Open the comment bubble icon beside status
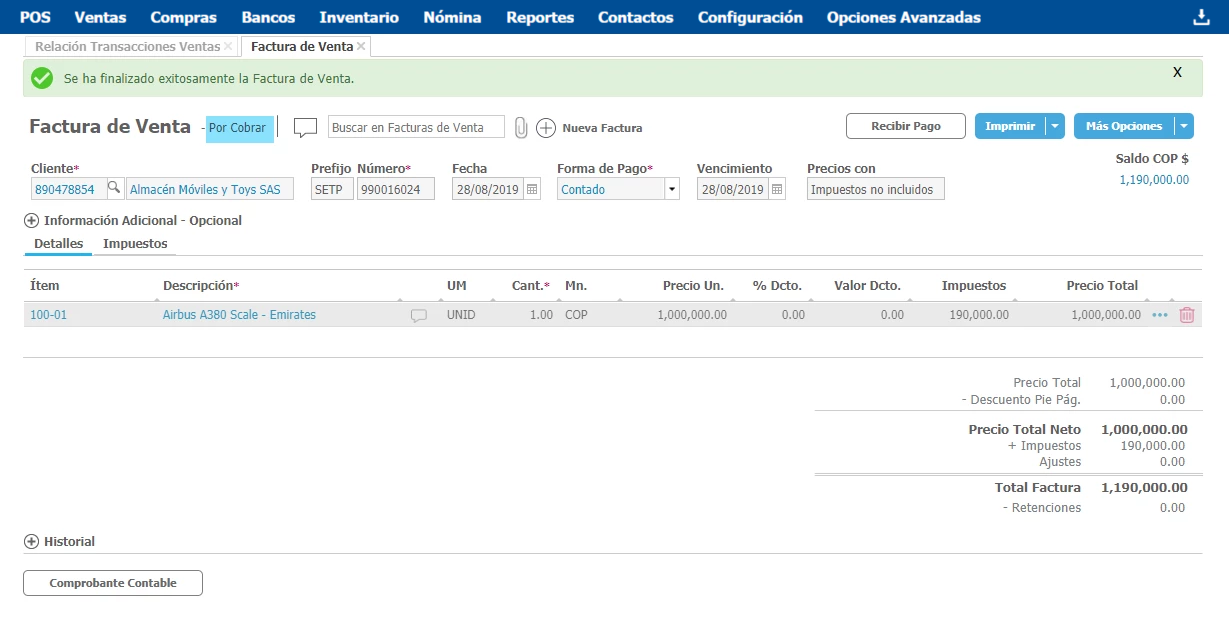 [305, 128]
